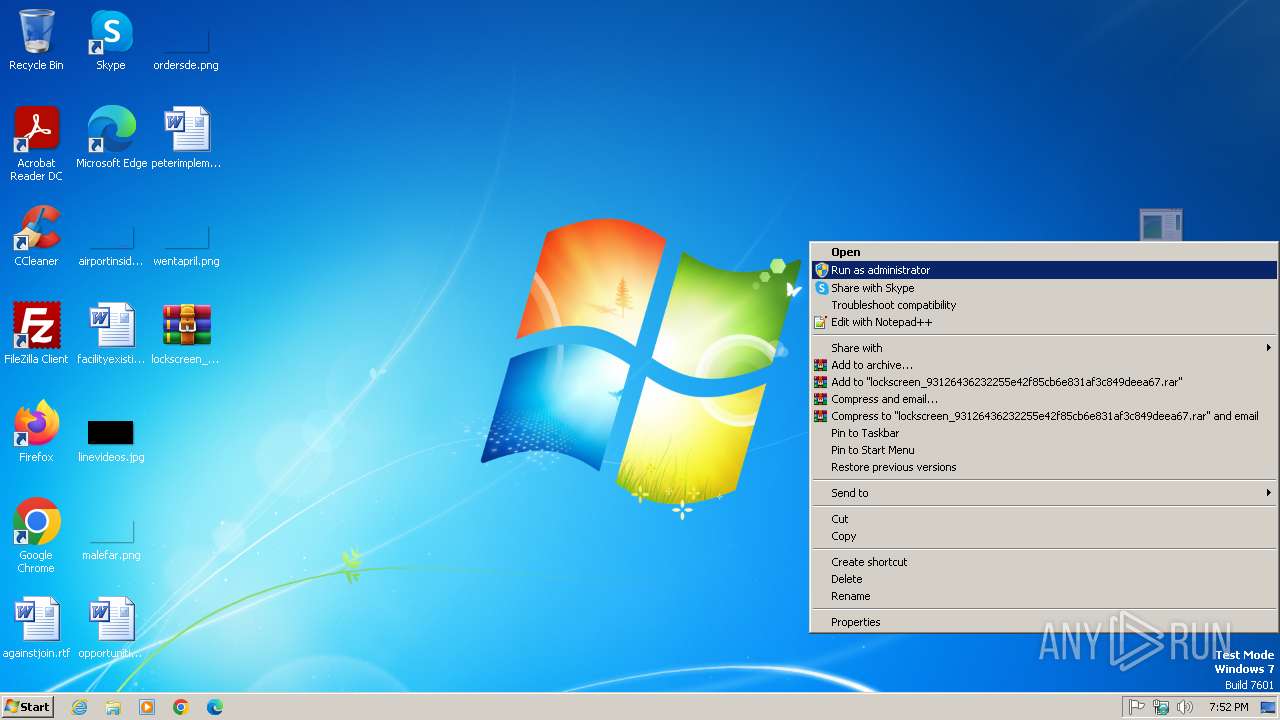Launch Internet Explorer from taskbar
The image size is (1280, 720).
pos(79,707)
